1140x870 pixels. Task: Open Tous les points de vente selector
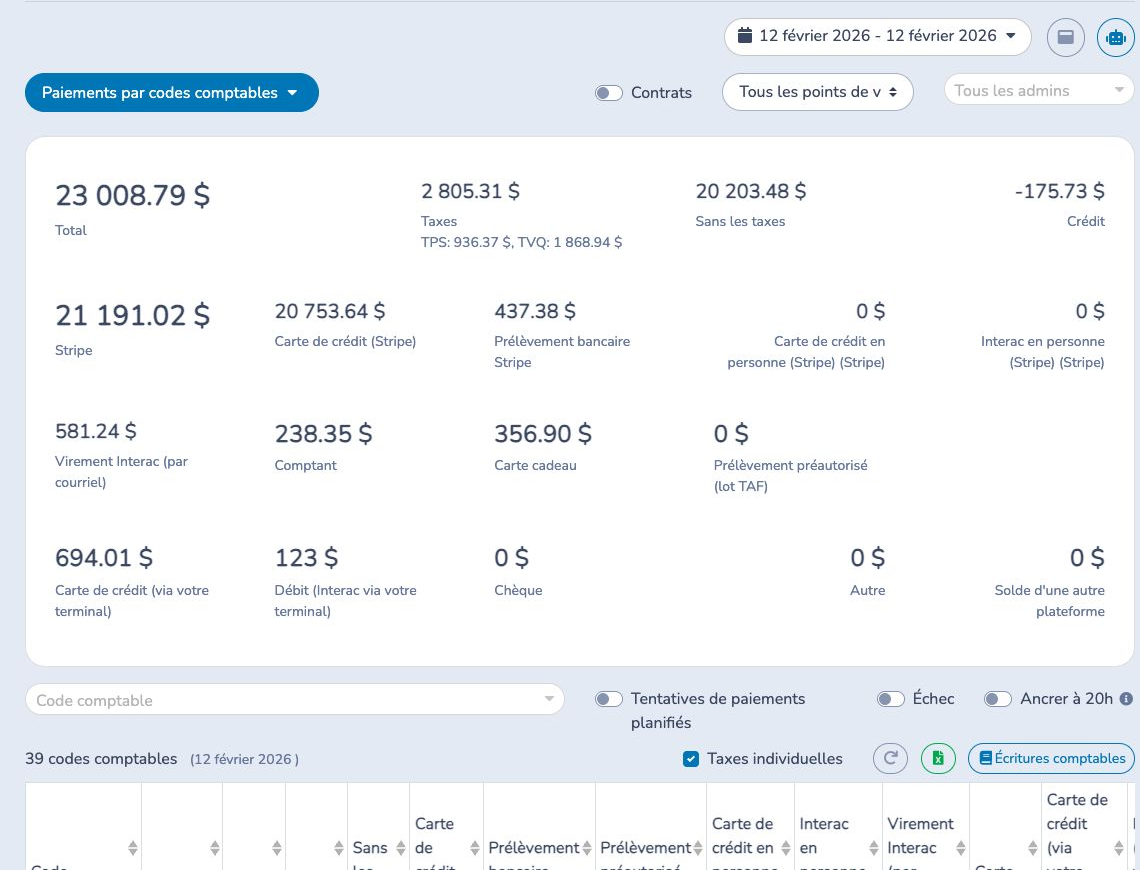coord(817,92)
